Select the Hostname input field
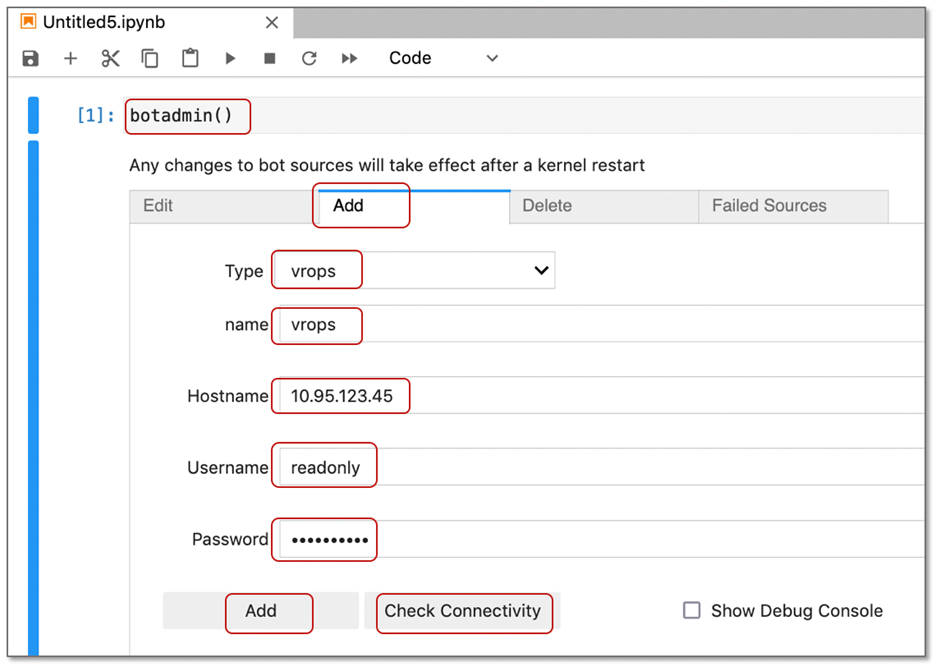The width and height of the screenshot is (936, 667). coord(340,395)
